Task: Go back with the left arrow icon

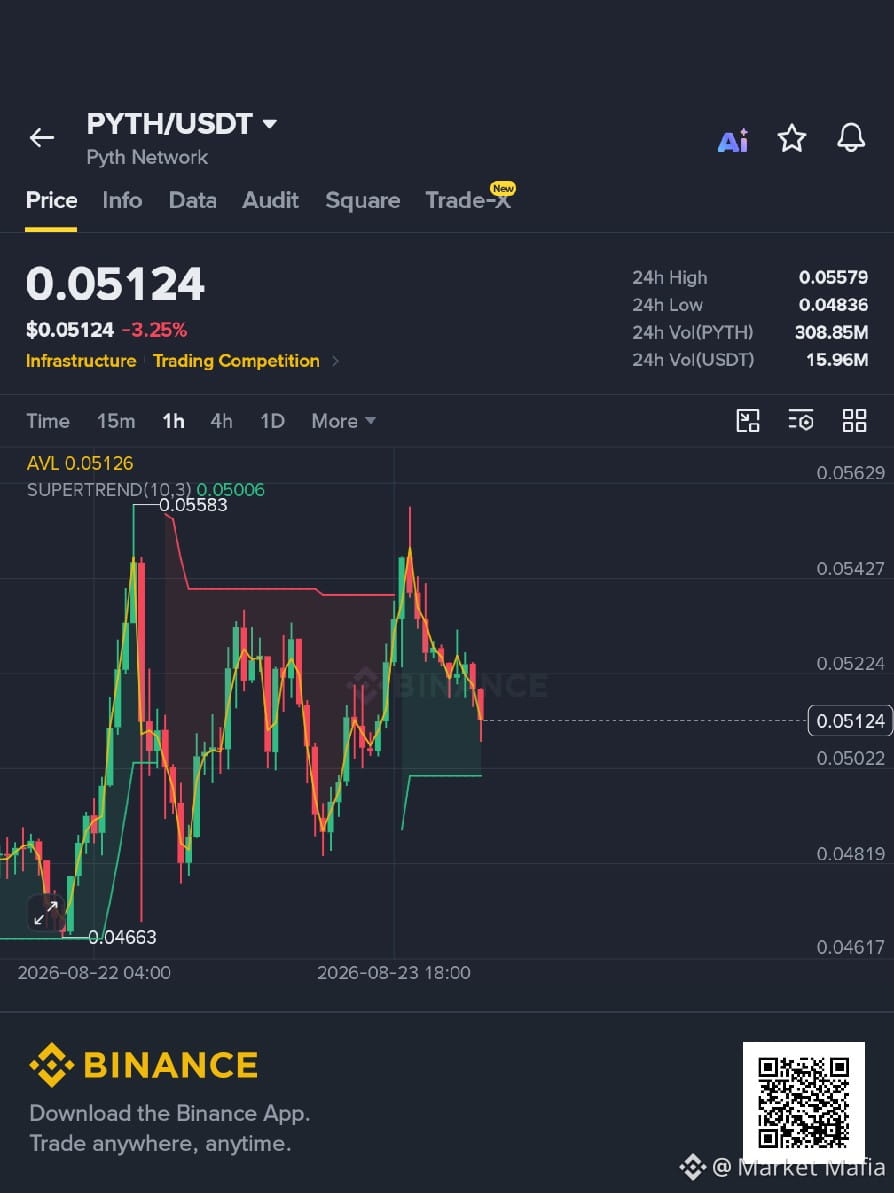Action: click(42, 138)
